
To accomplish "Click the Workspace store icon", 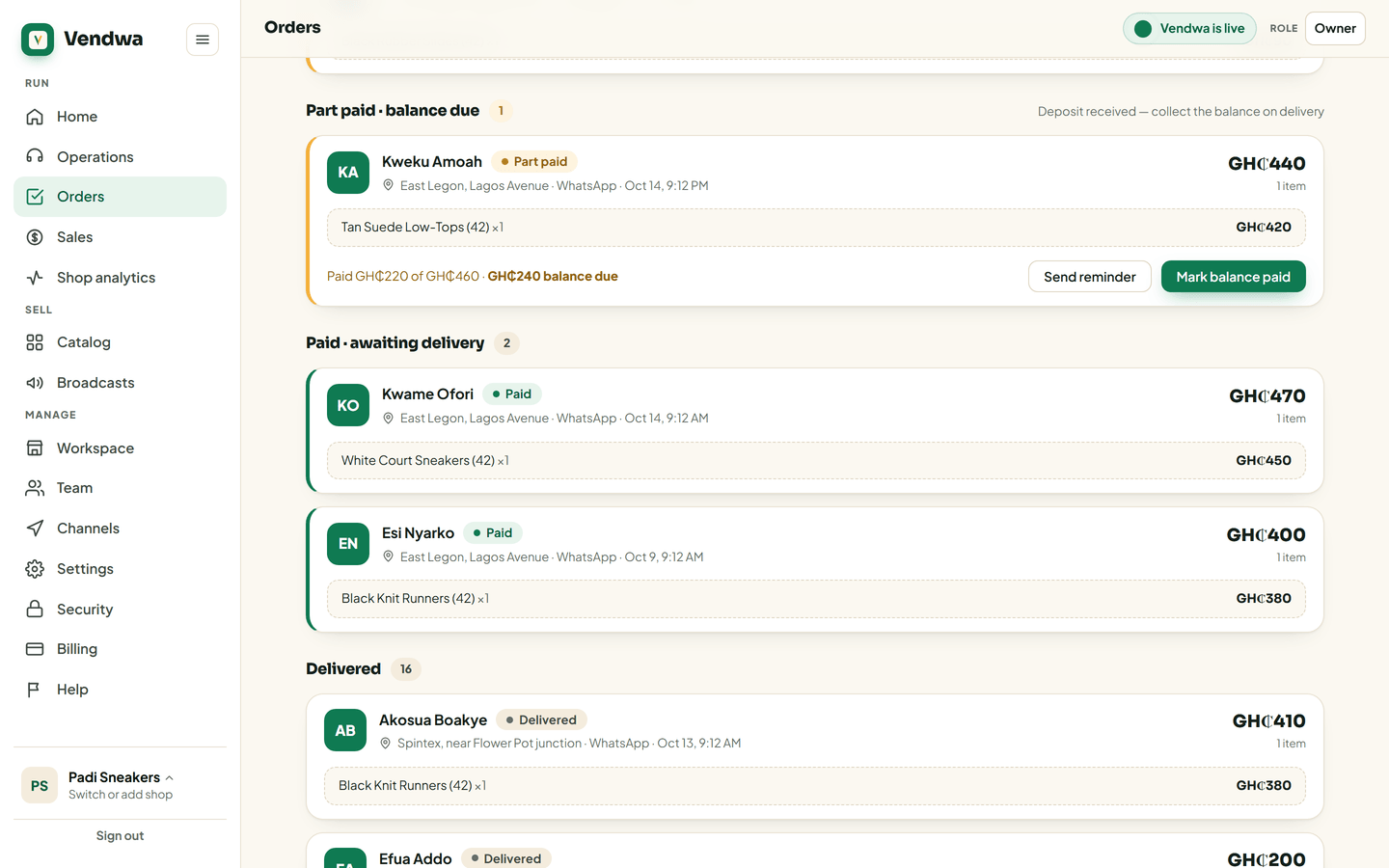I will [35, 448].
